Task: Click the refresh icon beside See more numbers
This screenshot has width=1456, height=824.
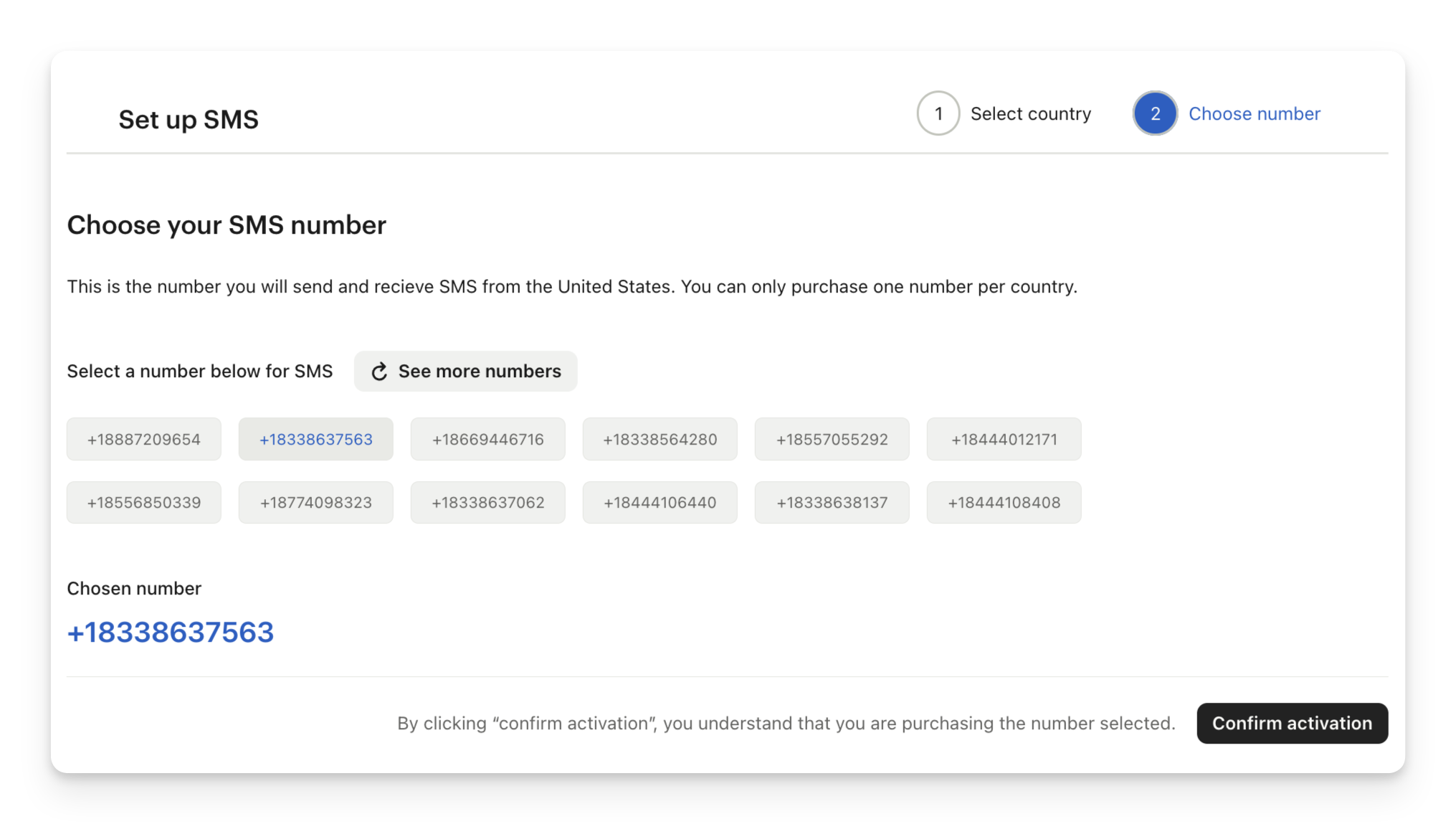Action: 379,371
